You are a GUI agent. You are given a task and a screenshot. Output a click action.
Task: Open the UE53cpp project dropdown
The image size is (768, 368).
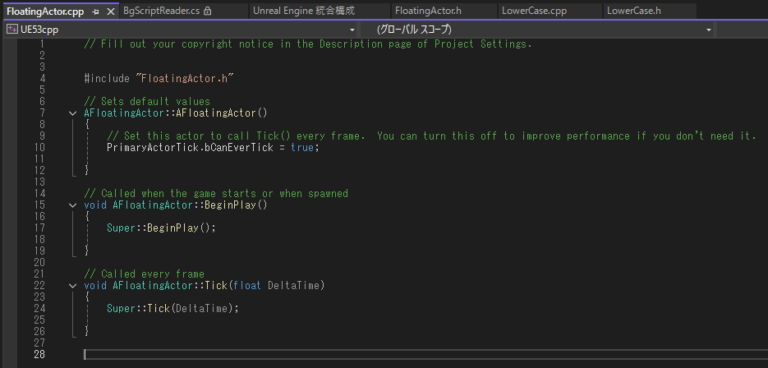click(x=352, y=30)
